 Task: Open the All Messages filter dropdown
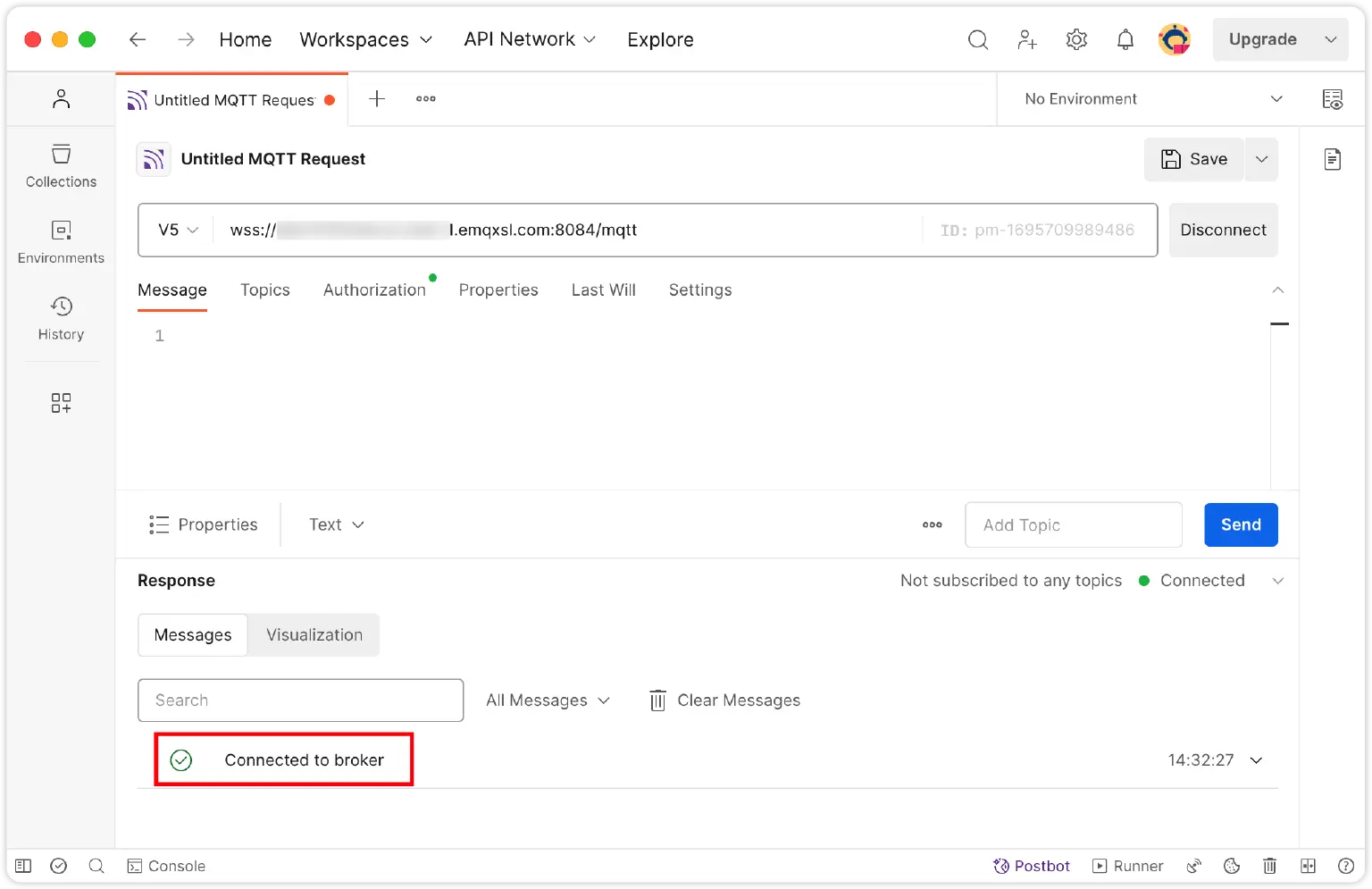point(548,700)
